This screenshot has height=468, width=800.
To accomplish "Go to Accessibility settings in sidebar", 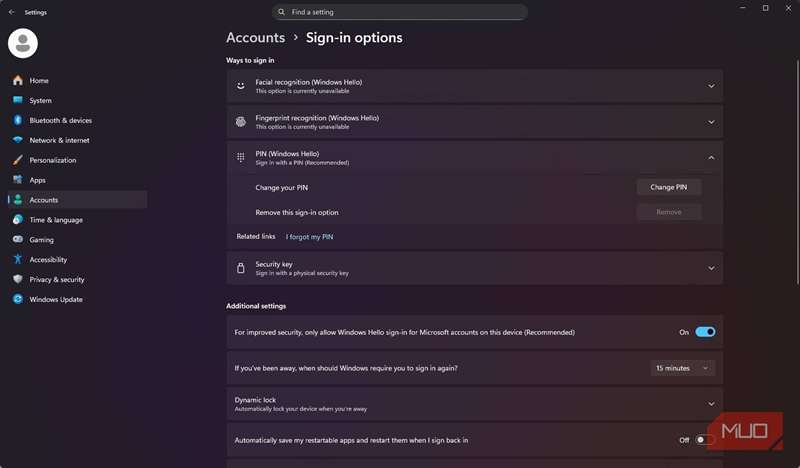I will (48, 260).
